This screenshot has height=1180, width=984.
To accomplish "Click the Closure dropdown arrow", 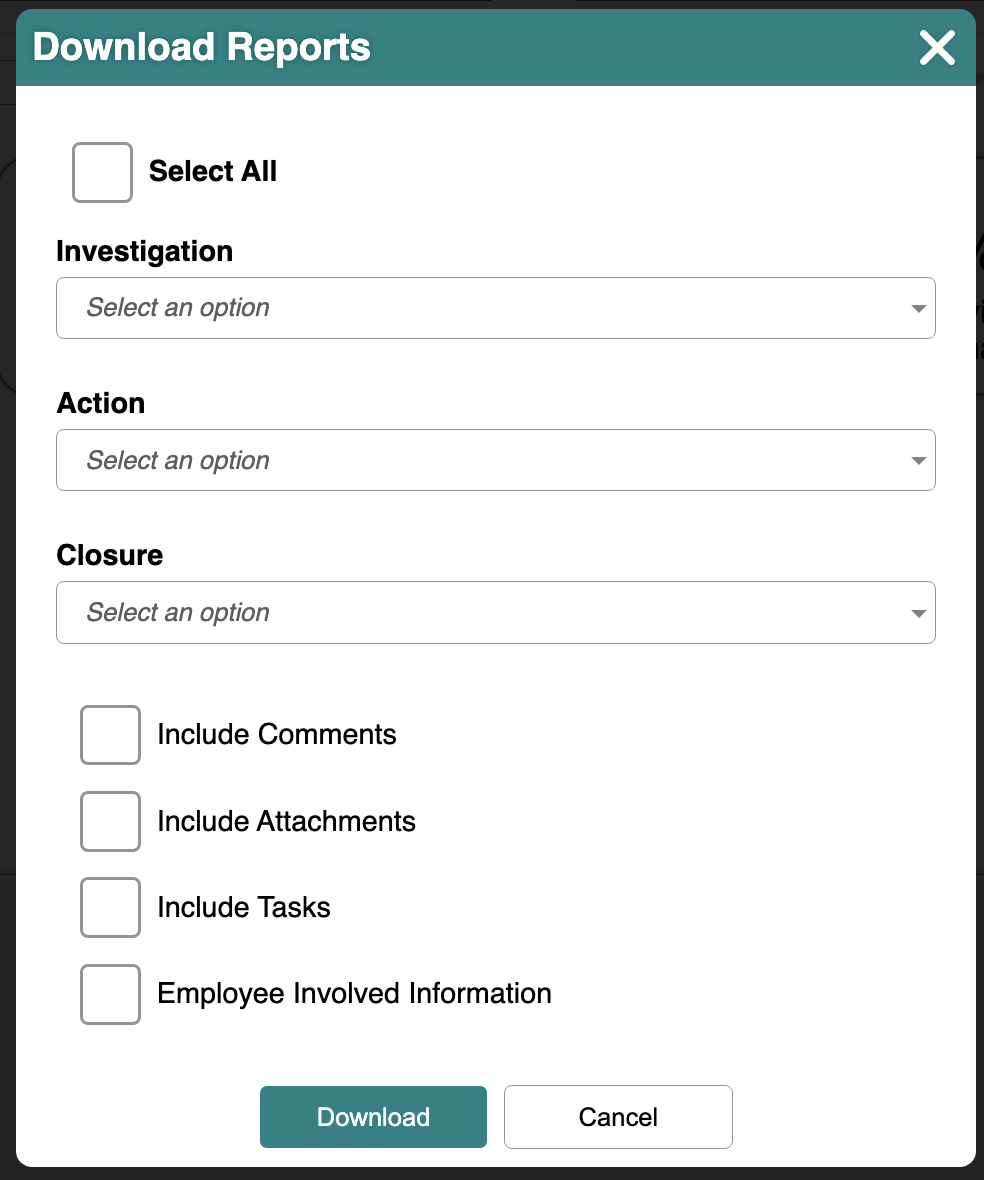I will click(x=918, y=613).
